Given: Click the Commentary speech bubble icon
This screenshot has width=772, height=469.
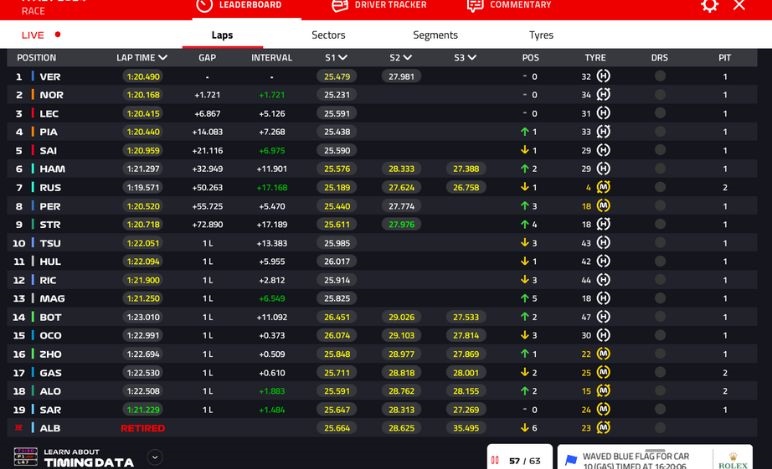Looking at the screenshot, I should [x=475, y=5].
